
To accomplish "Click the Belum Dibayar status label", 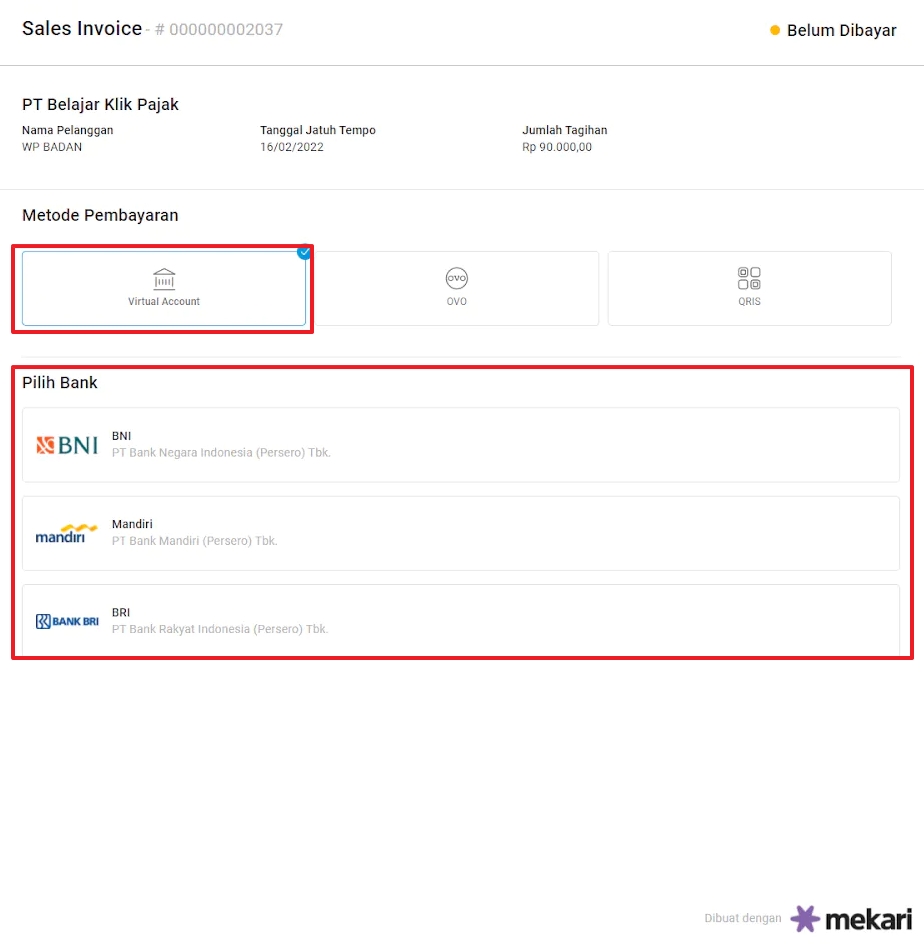I will click(x=841, y=31).
